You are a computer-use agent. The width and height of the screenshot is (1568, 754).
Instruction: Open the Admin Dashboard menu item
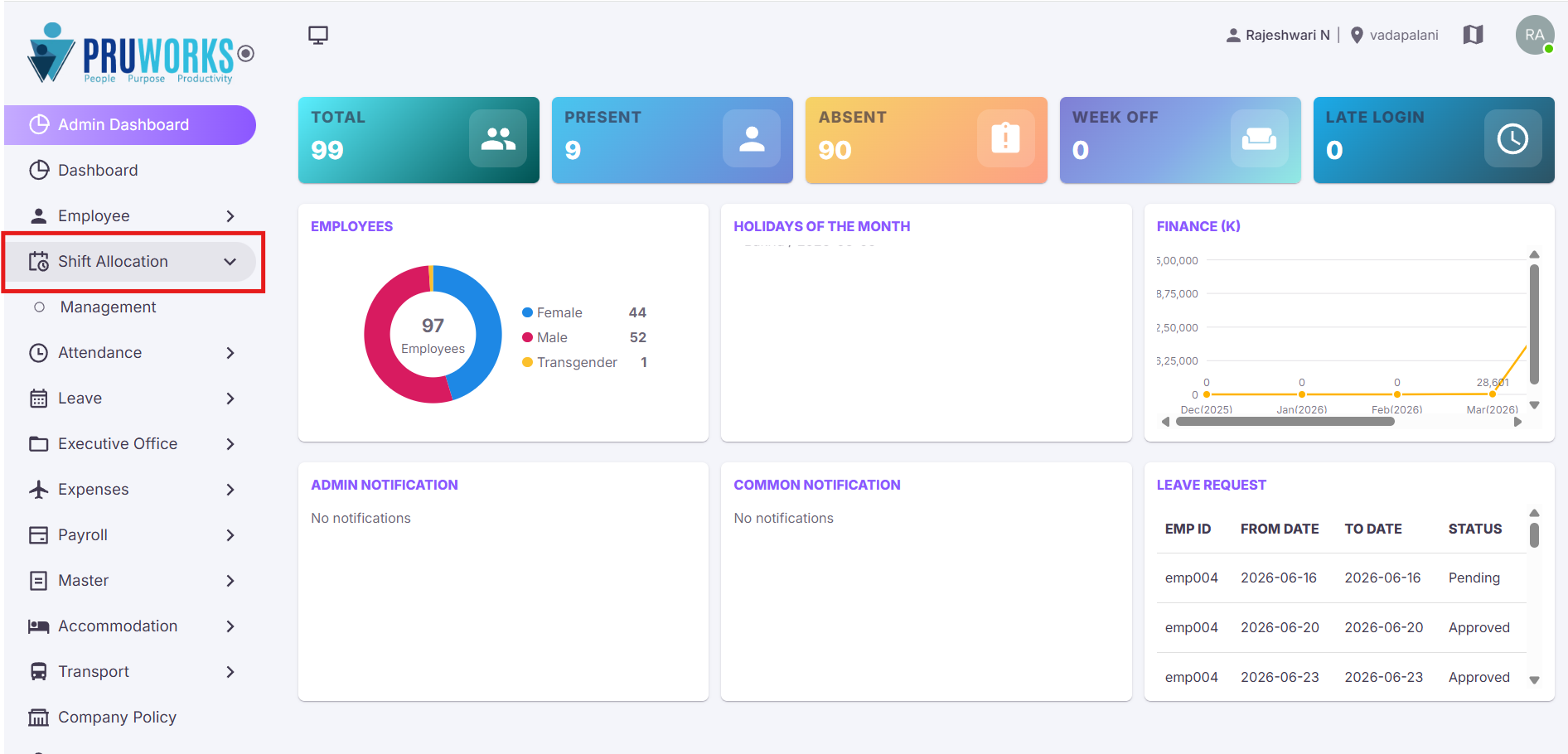pyautogui.click(x=130, y=124)
